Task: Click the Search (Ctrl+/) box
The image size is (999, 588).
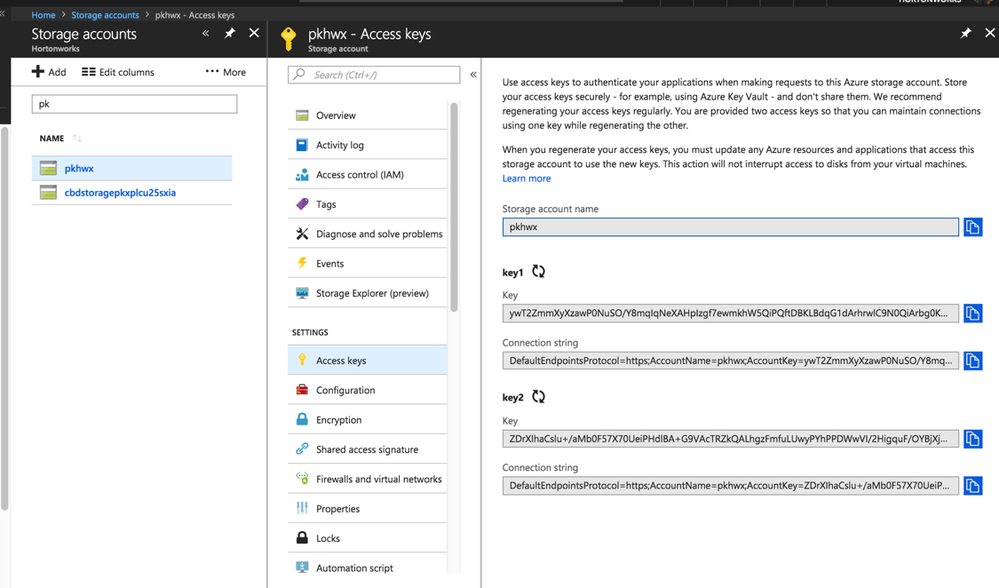Action: tap(374, 75)
